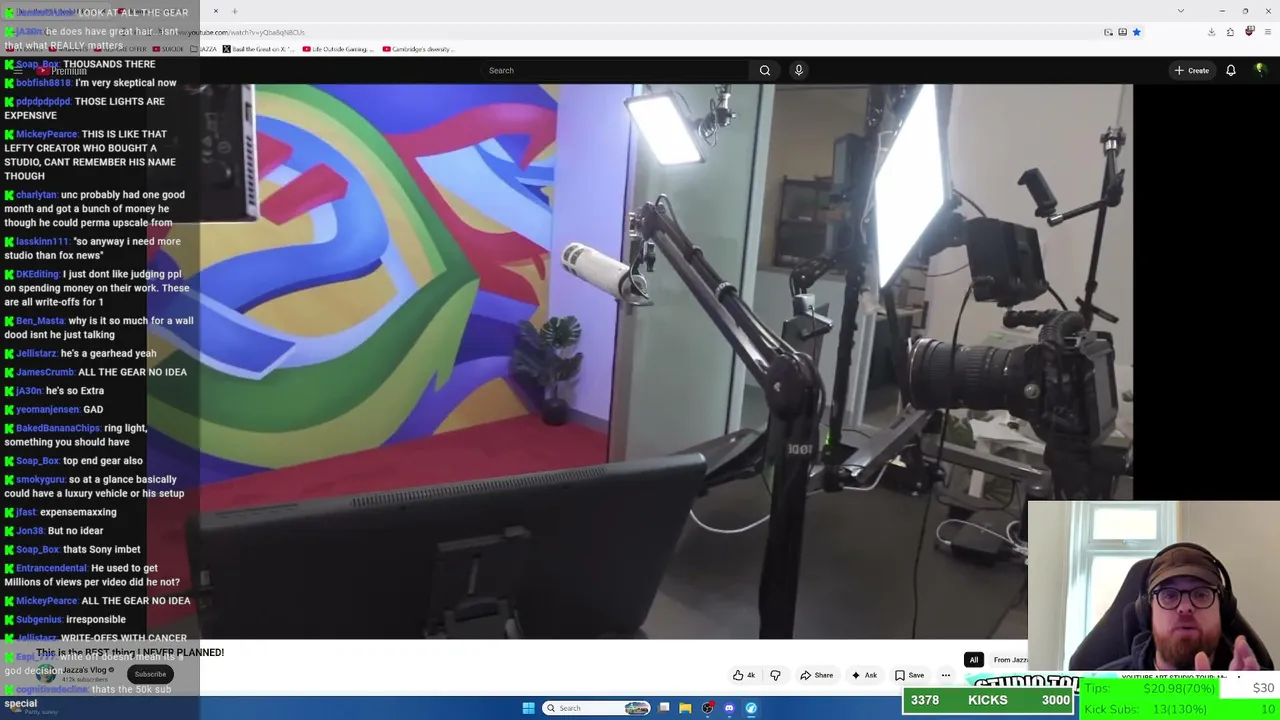The height and width of the screenshot is (720, 1280).
Task: Open the Basil the Great on X bookmark
Action: [258, 49]
